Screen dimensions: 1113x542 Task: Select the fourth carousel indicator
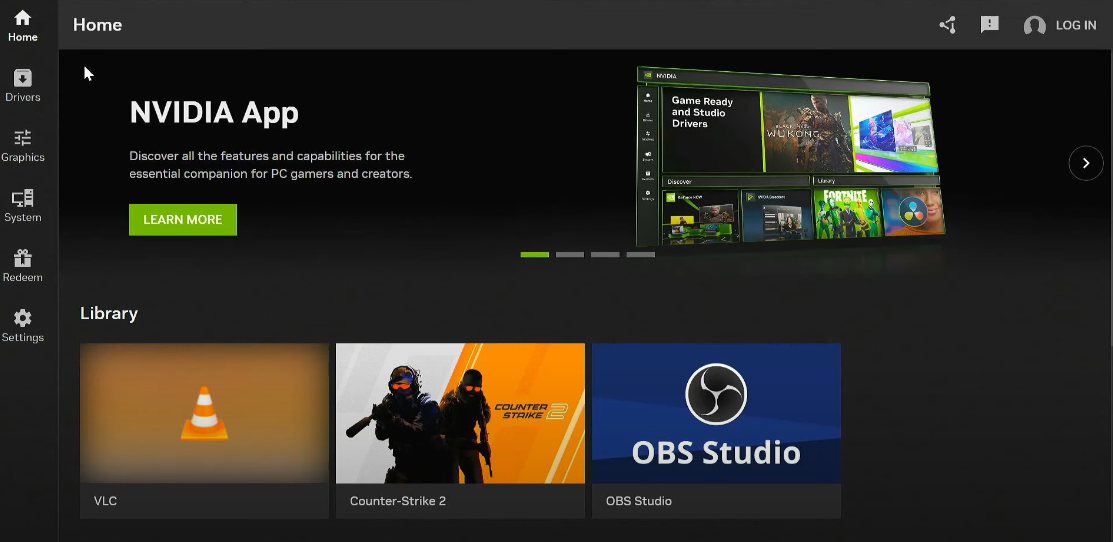(x=641, y=255)
